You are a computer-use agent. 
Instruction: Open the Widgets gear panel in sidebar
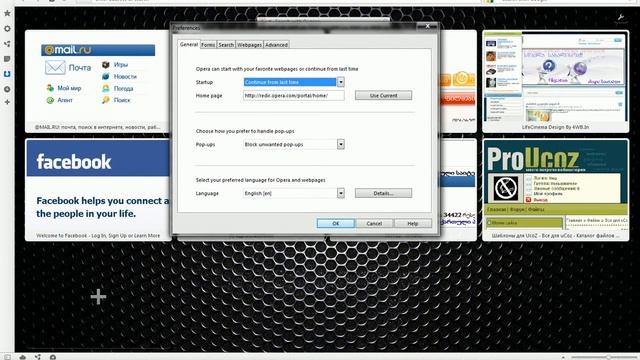[x=7, y=29]
